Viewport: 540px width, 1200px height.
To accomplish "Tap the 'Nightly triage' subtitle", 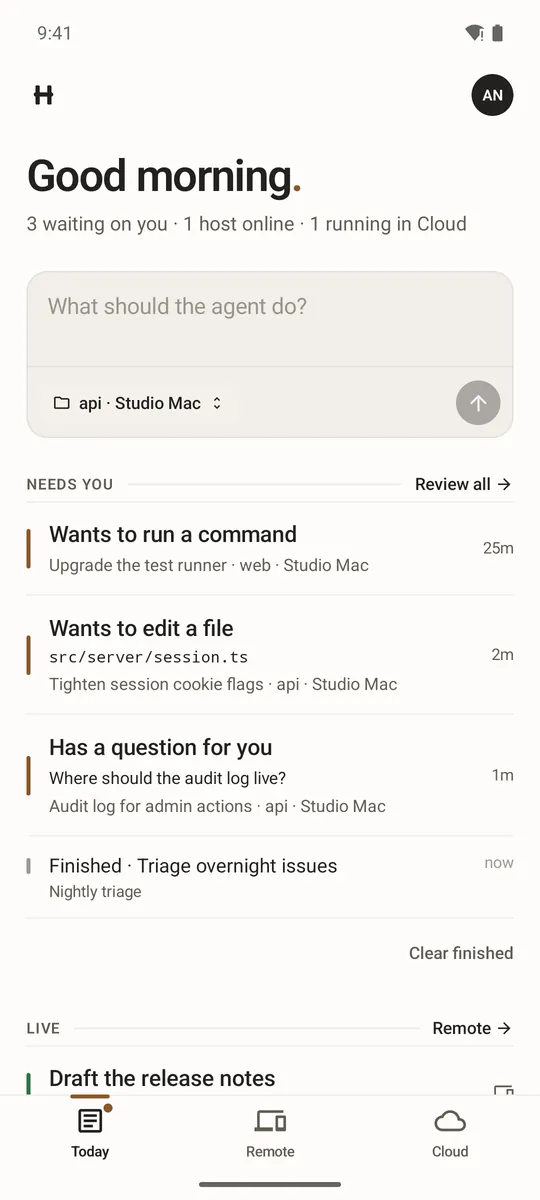I will pyautogui.click(x=95, y=892).
